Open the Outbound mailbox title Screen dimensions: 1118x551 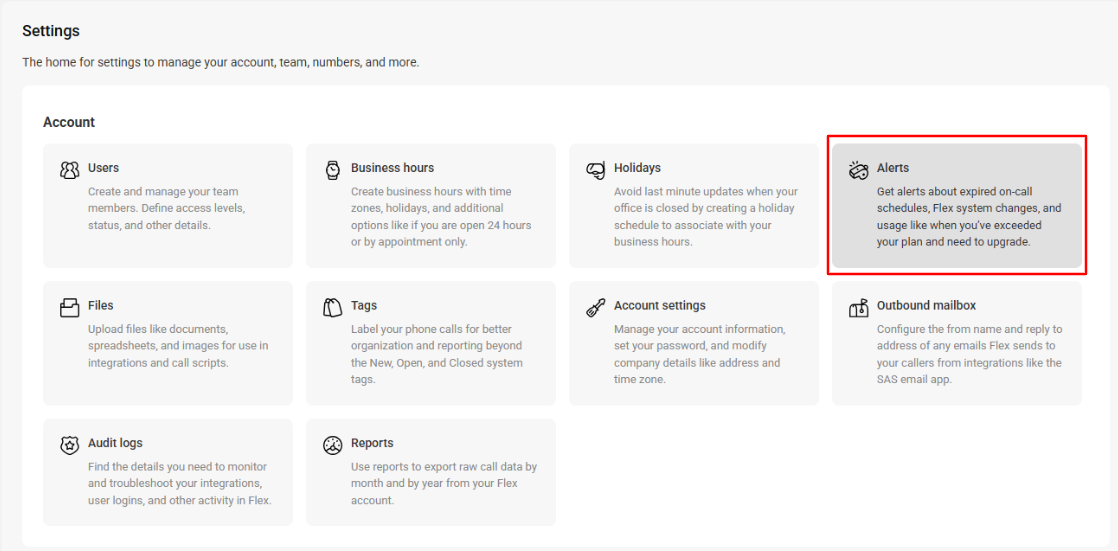926,305
